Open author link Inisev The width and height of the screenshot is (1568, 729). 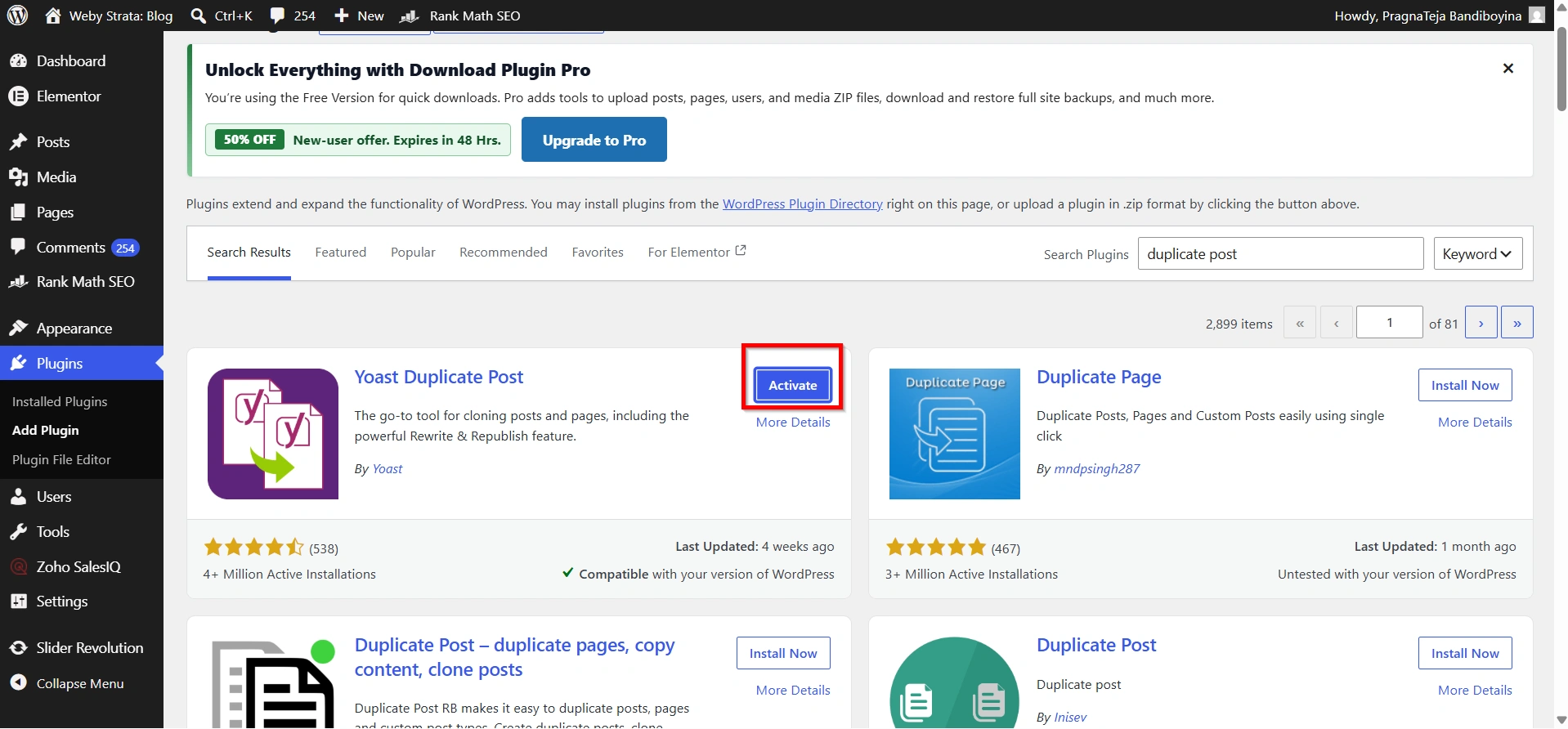pyautogui.click(x=1070, y=718)
